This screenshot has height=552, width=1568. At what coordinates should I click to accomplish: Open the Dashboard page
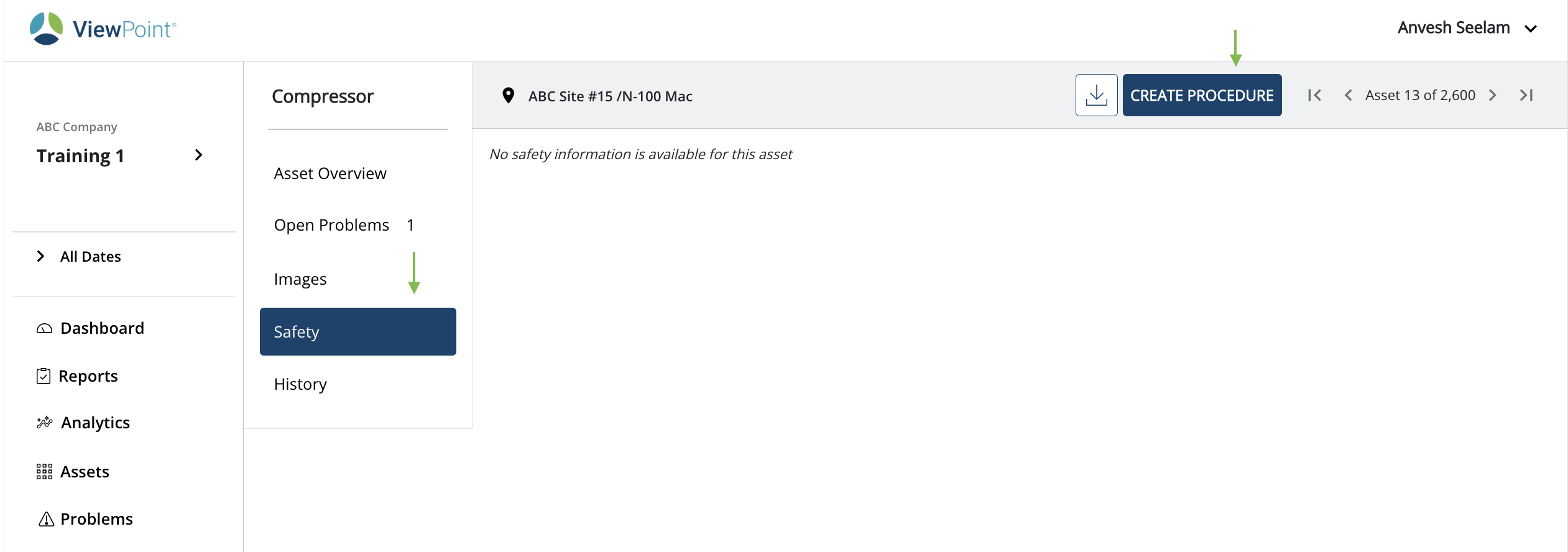click(102, 328)
